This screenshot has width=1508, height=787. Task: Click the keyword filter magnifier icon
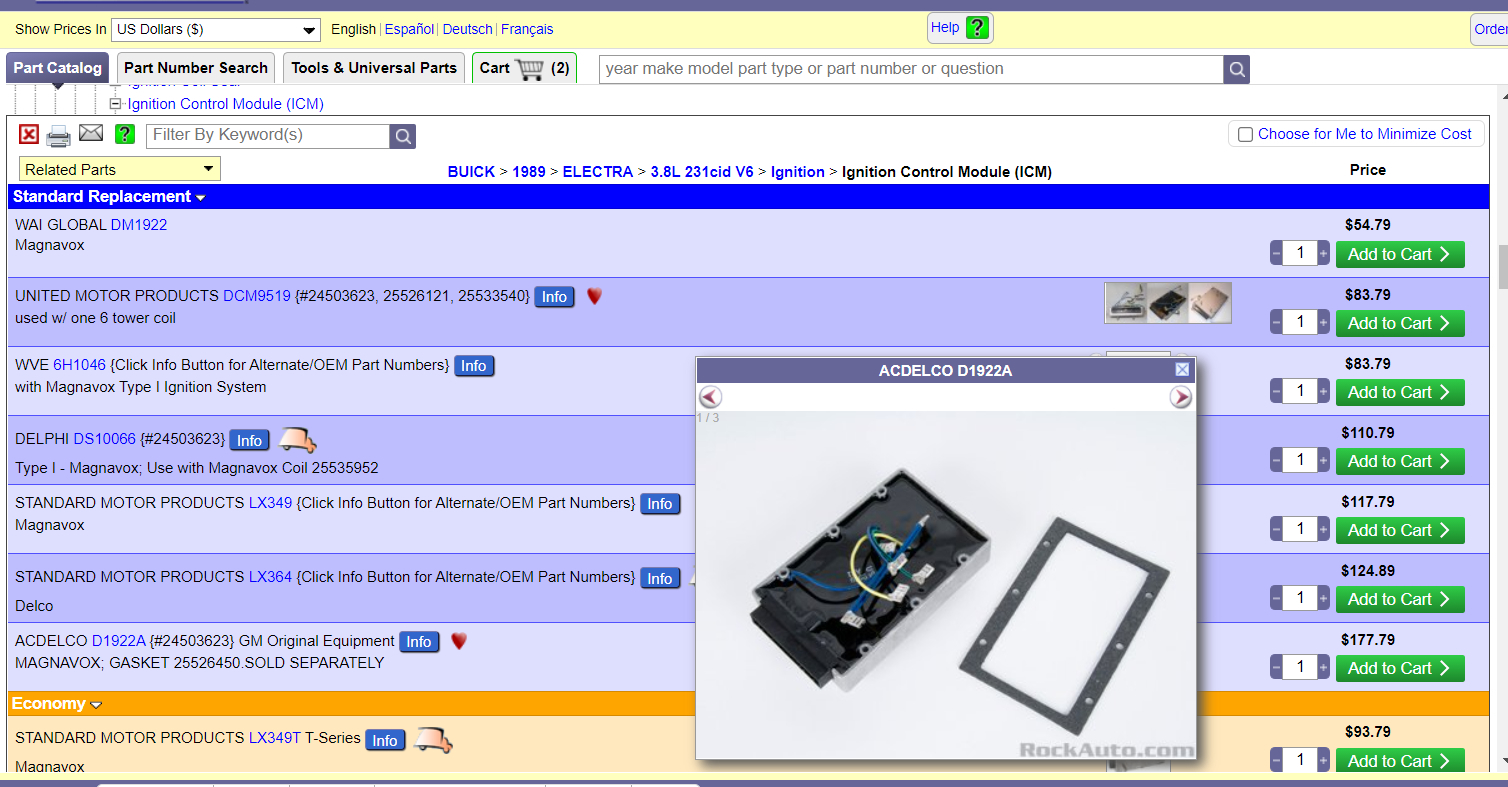403,136
